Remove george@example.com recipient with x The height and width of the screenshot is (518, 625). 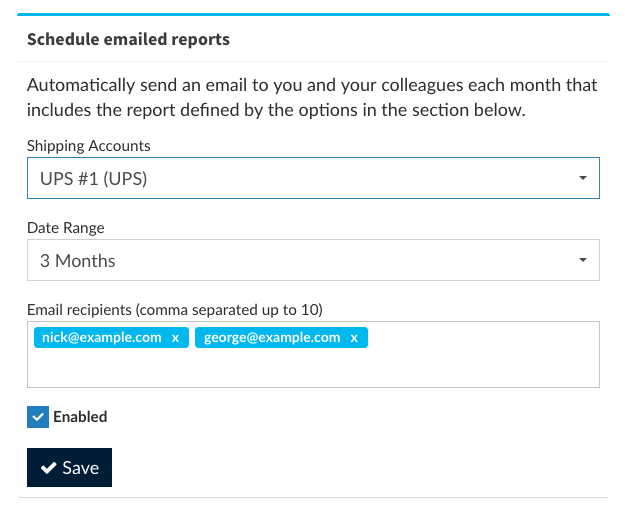coord(354,338)
